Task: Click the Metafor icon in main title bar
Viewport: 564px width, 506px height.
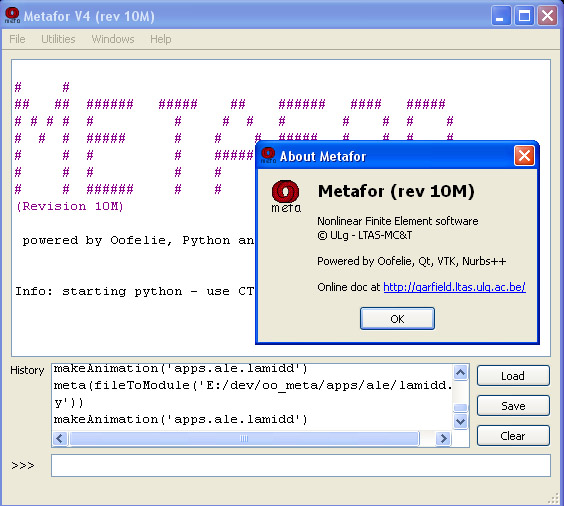Action: click(x=12, y=16)
